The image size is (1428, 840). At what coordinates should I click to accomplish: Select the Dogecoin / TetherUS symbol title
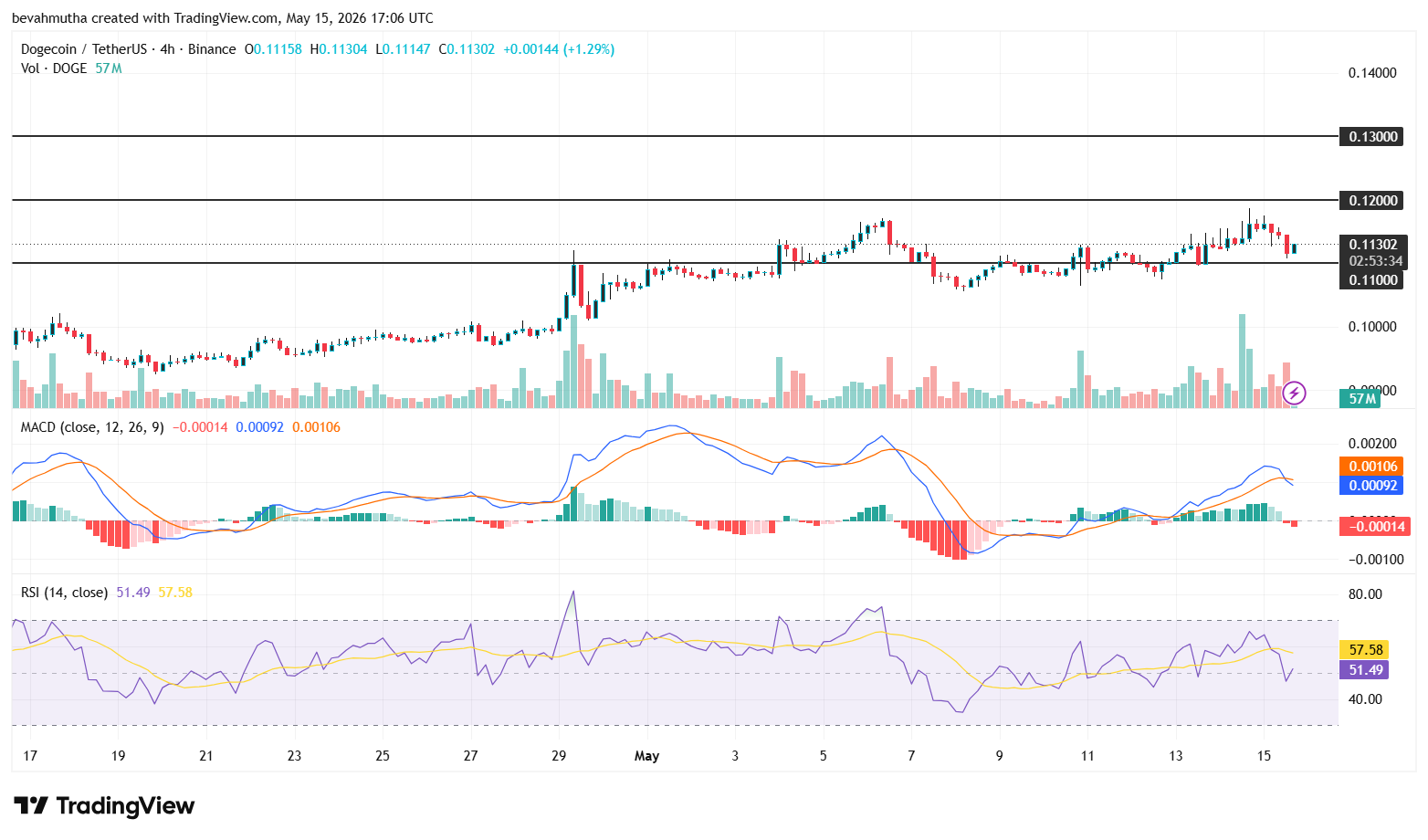tap(84, 49)
